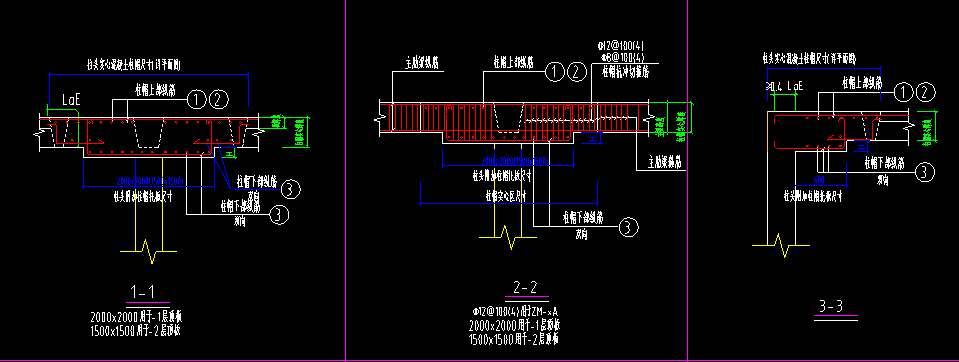This screenshot has width=959, height=362.
Task: Click the "Φ12@100(4)用于ZM-xA" note under 2-2
Action: pyautogui.click(x=514, y=312)
